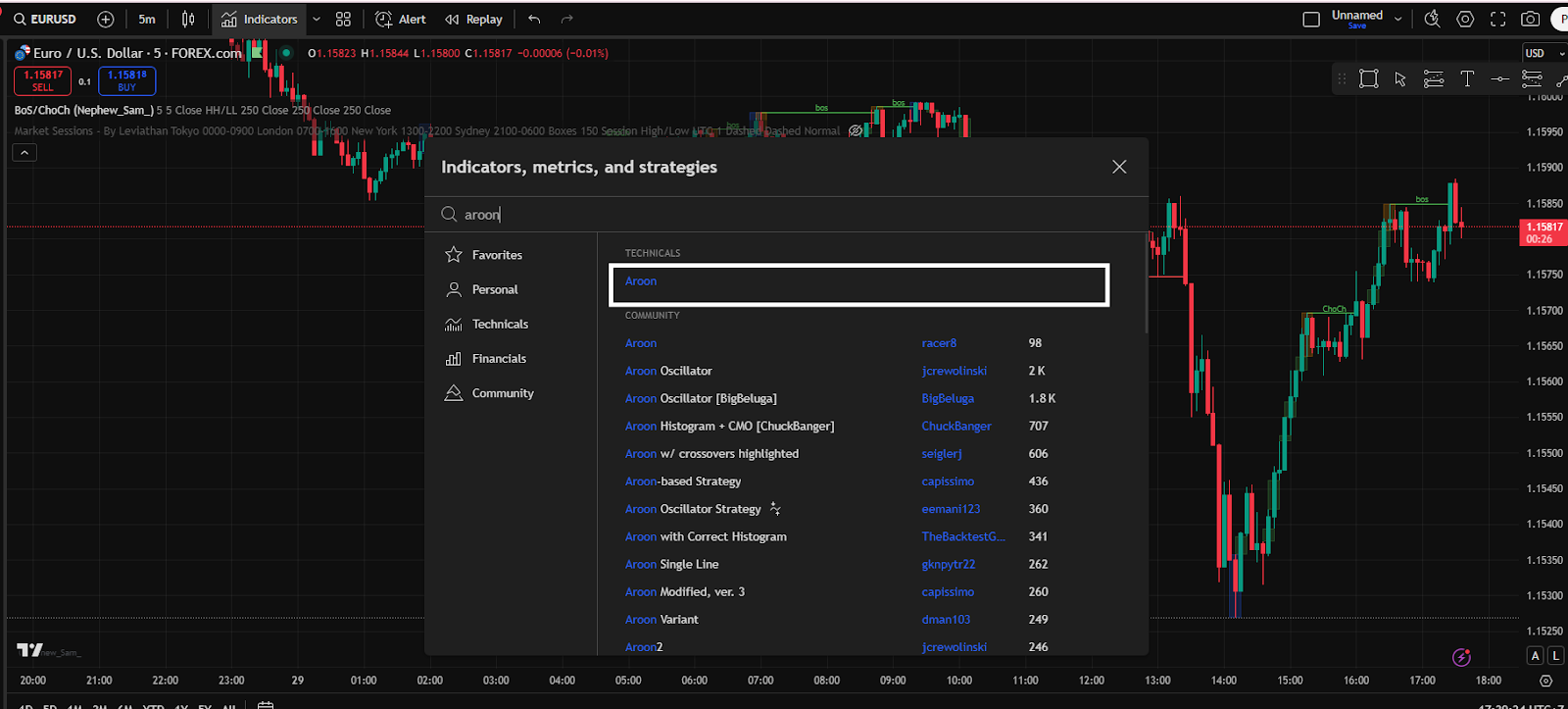Select the tool right of horizontal line
The height and width of the screenshot is (709, 1568).
(1532, 79)
